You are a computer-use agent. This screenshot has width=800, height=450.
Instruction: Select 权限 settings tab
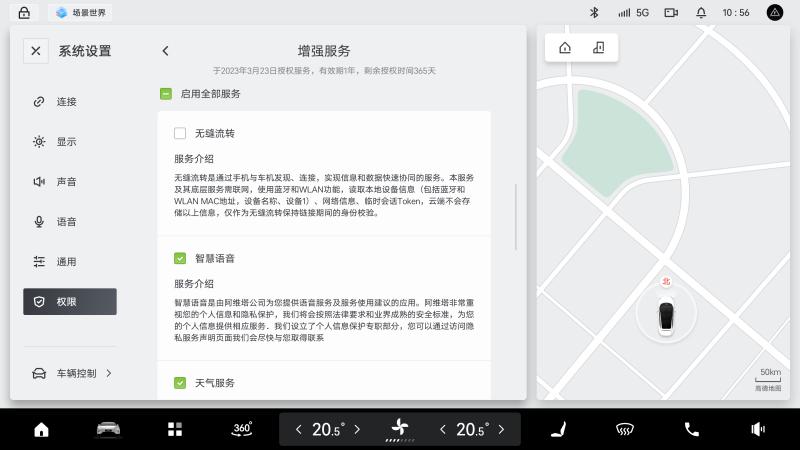pyautogui.click(x=70, y=302)
